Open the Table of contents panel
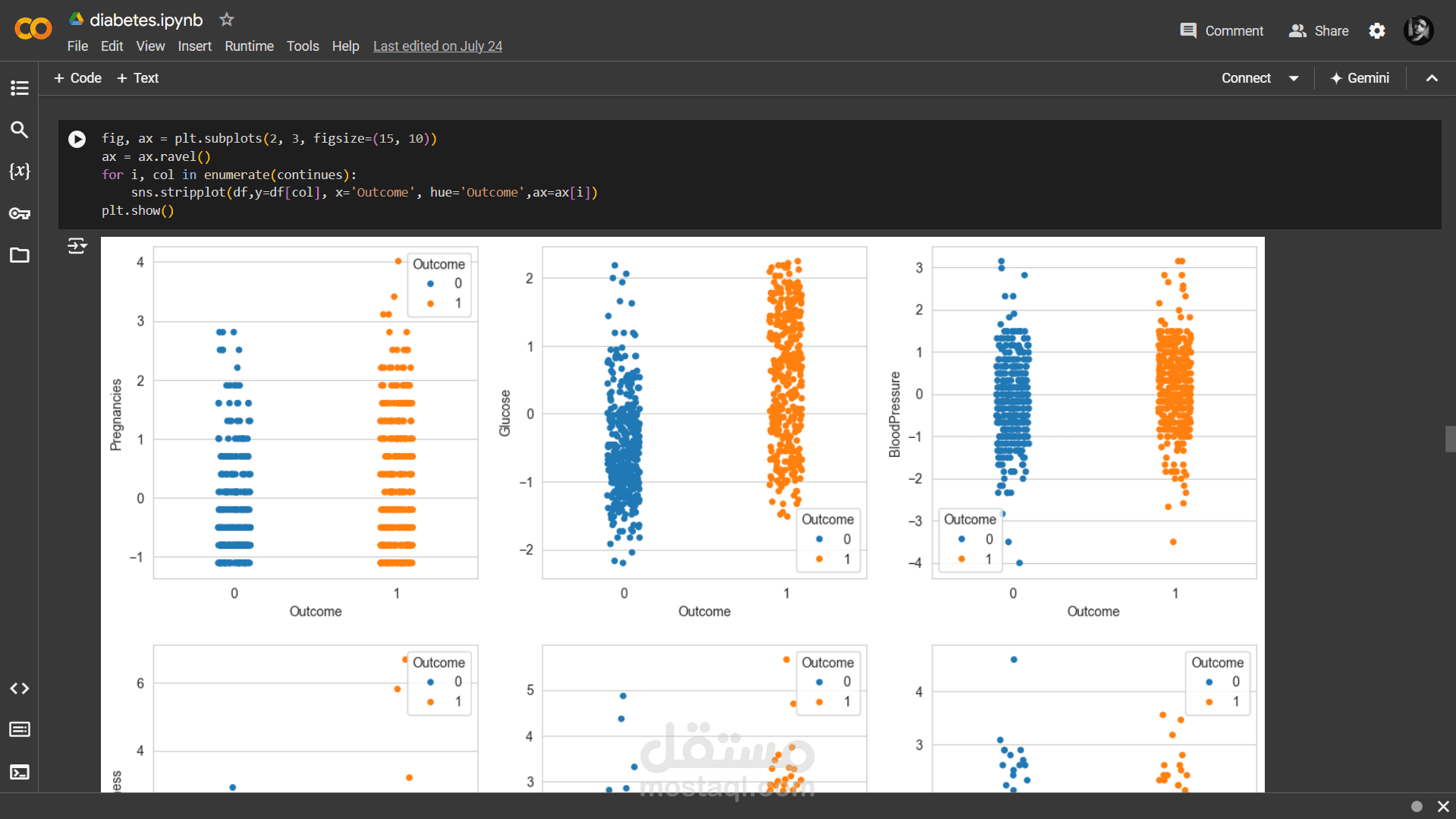The height and width of the screenshot is (819, 1456). (20, 88)
